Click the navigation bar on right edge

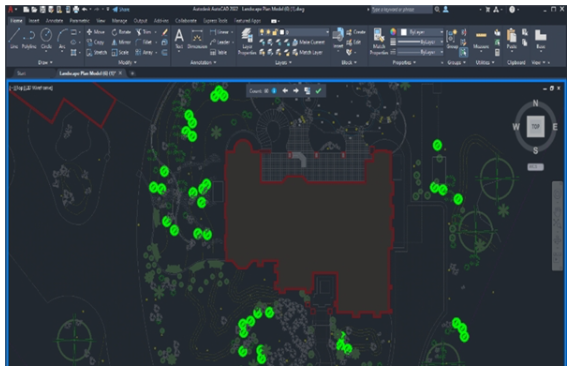pos(557,226)
